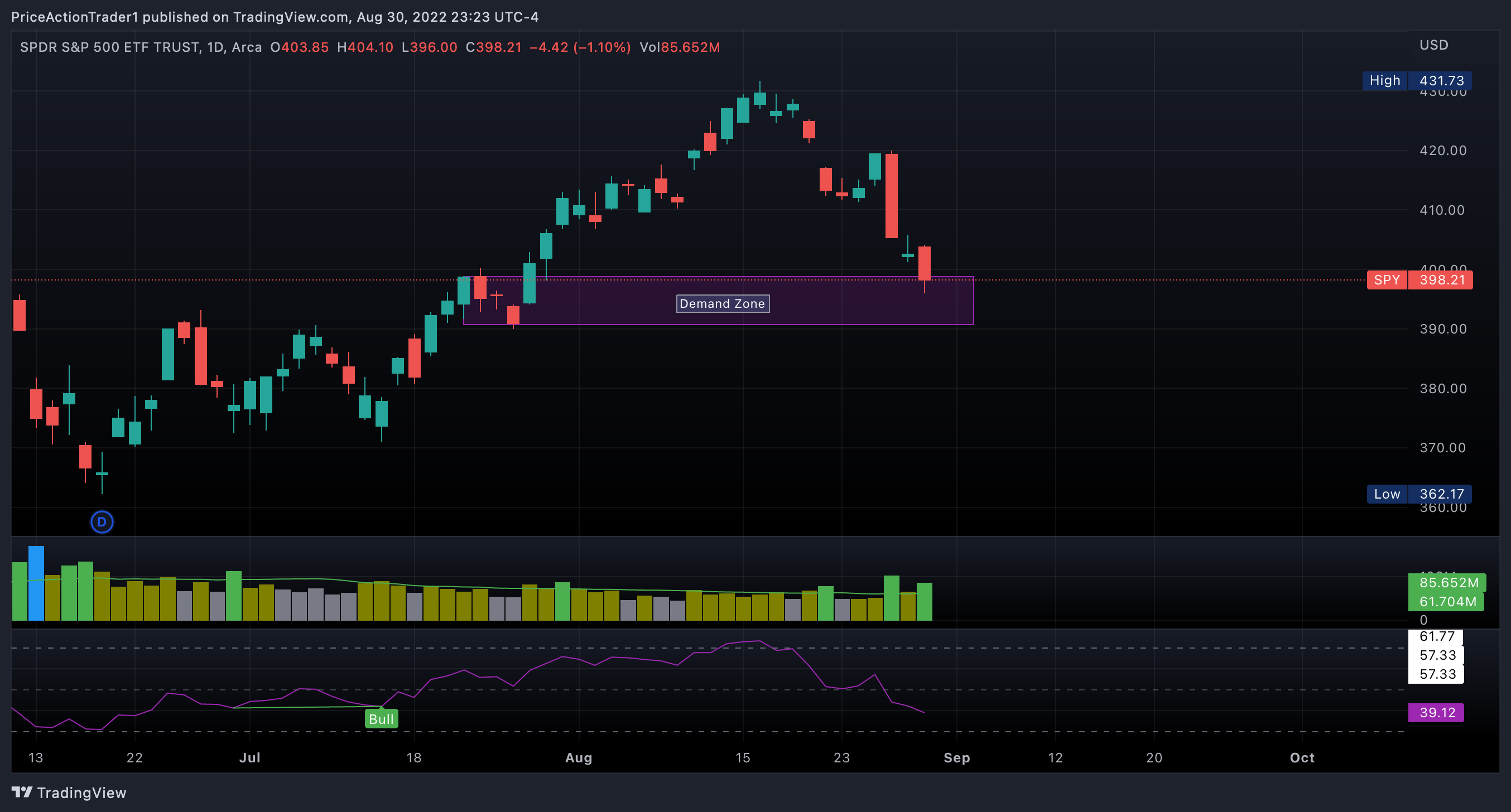Select the 'Demand Zone' label

[723, 304]
